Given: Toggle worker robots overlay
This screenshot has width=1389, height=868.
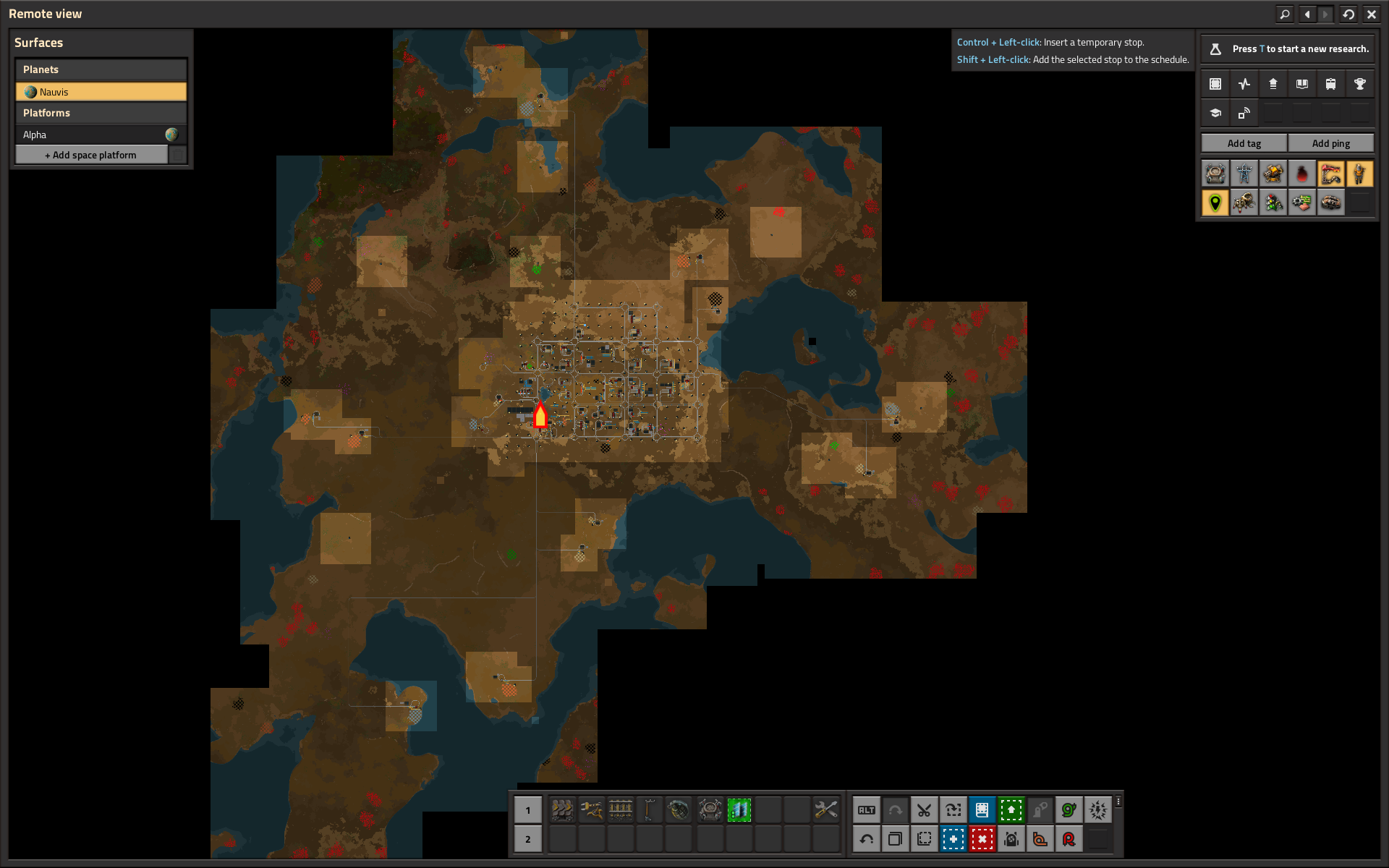Looking at the screenshot, I should click(1244, 203).
